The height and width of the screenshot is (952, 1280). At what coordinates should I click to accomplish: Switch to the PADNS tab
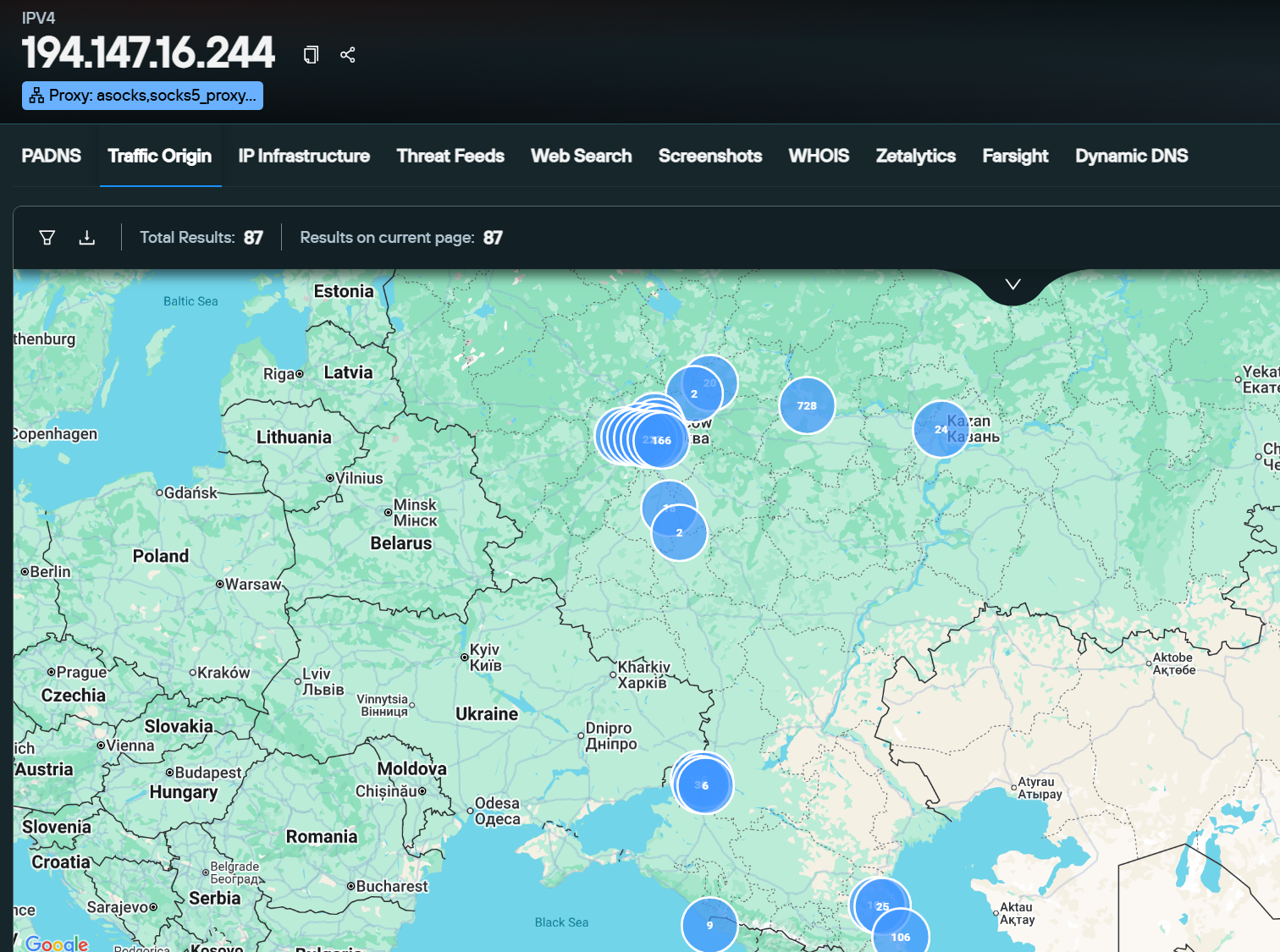pos(51,156)
